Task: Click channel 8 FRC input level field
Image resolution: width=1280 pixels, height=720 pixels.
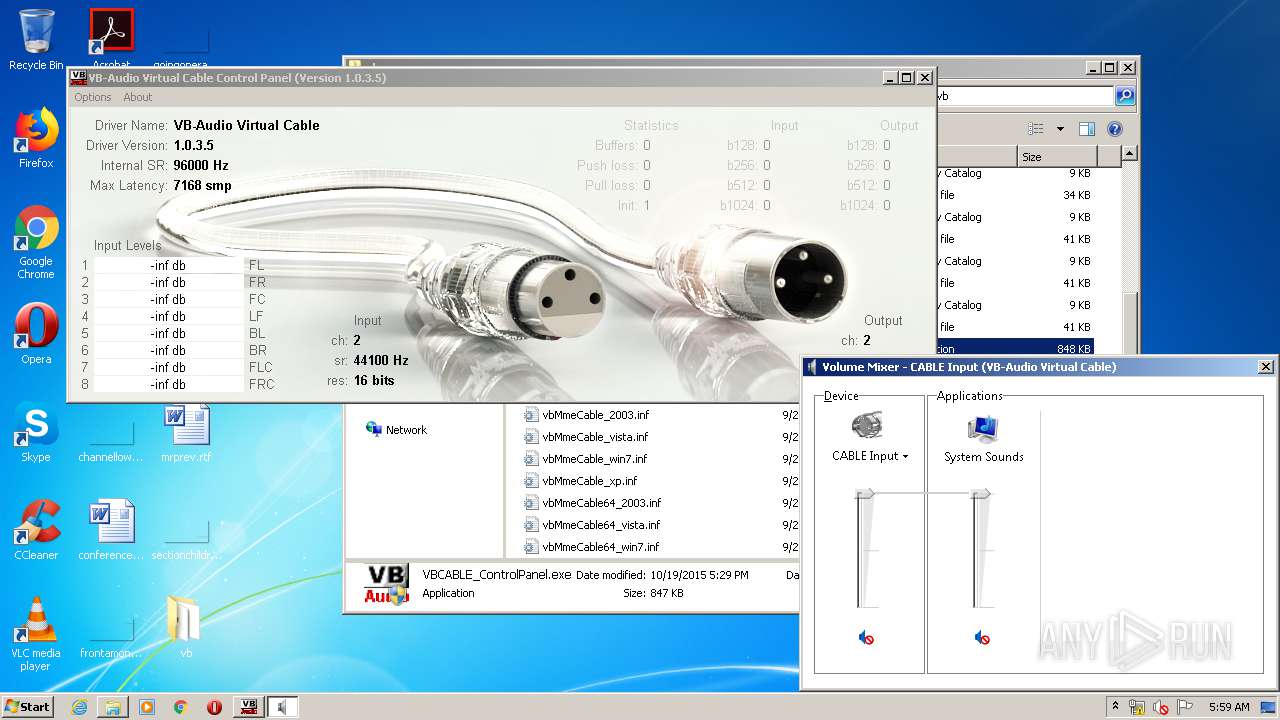Action: 168,384
